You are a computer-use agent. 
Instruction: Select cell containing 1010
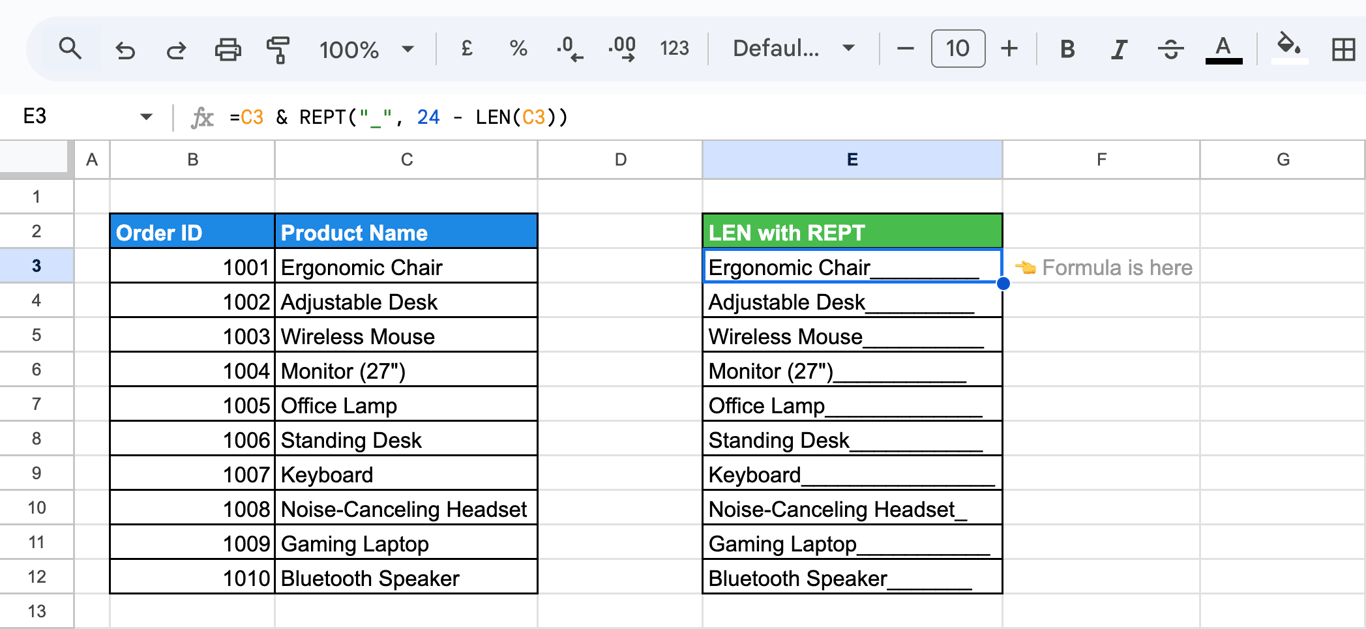pyautogui.click(x=192, y=578)
